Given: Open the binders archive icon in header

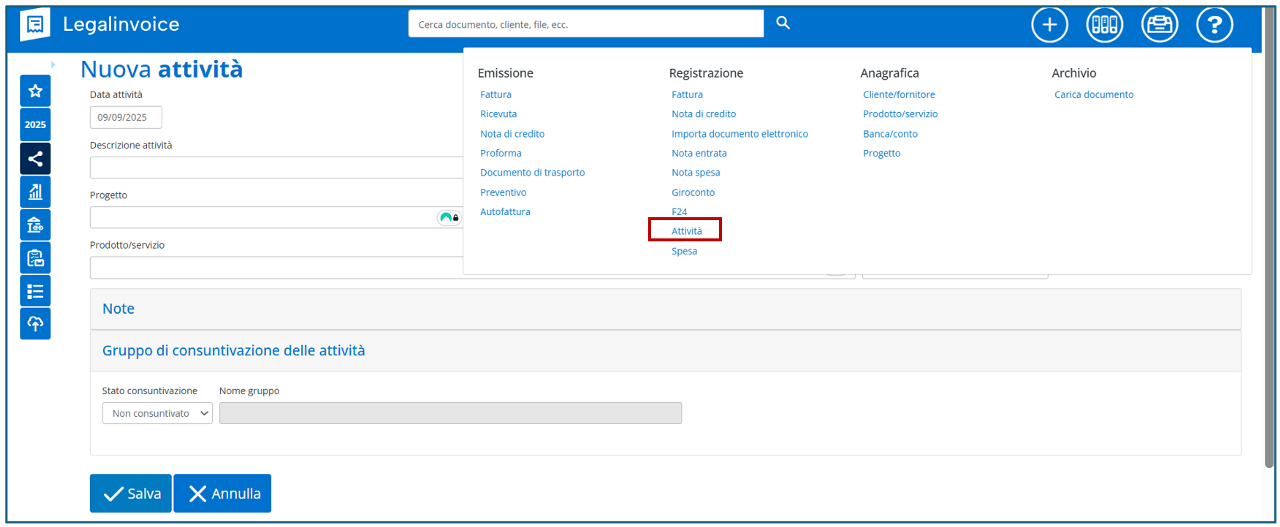Looking at the screenshot, I should pos(1104,25).
